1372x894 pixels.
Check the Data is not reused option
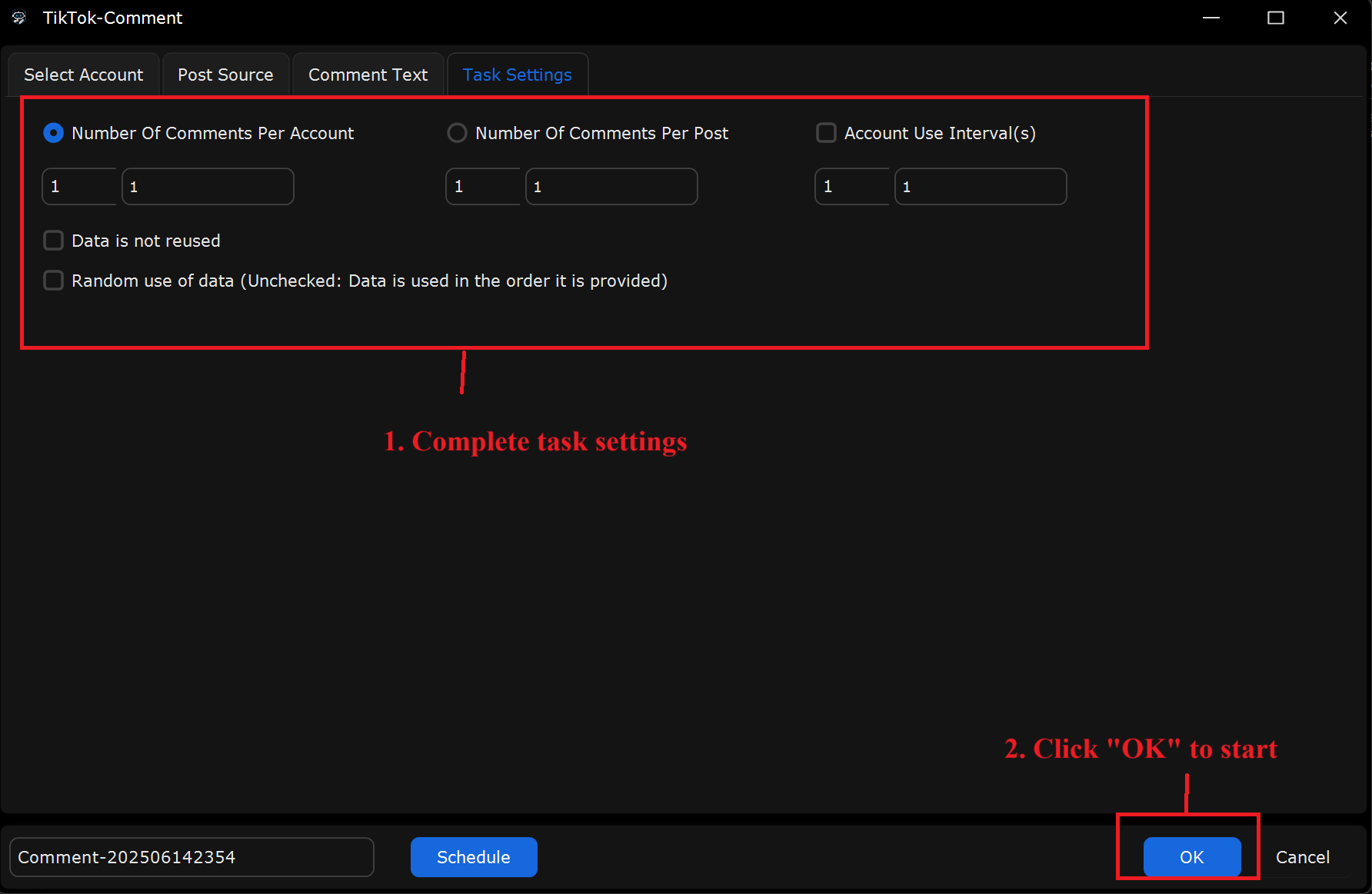click(x=53, y=241)
